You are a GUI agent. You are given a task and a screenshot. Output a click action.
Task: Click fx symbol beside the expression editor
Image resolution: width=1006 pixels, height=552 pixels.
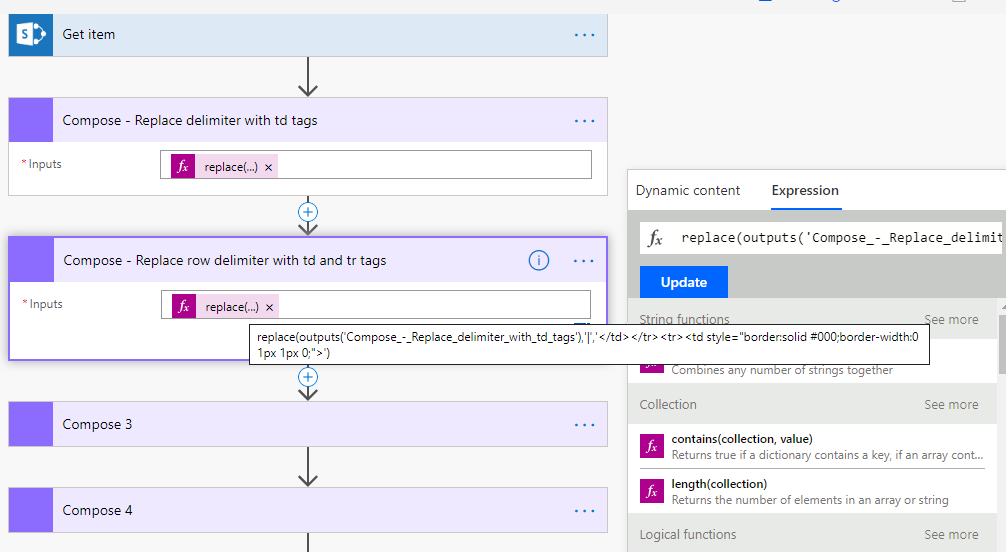point(655,238)
